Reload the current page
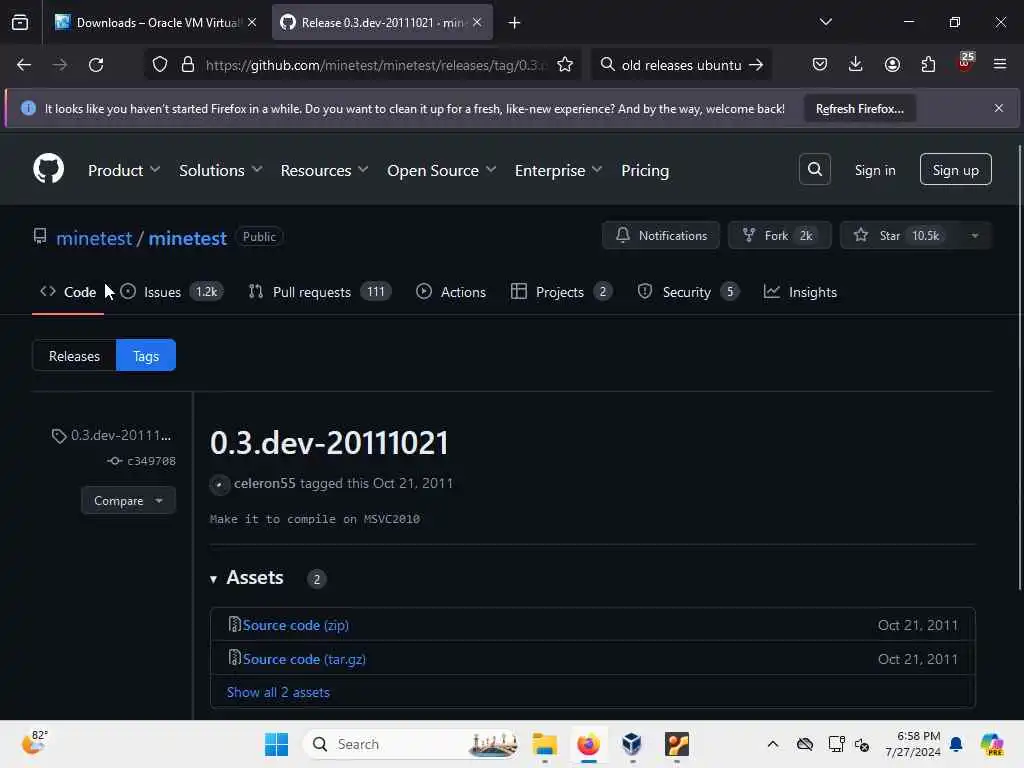Image resolution: width=1024 pixels, height=768 pixels. pyautogui.click(x=96, y=65)
